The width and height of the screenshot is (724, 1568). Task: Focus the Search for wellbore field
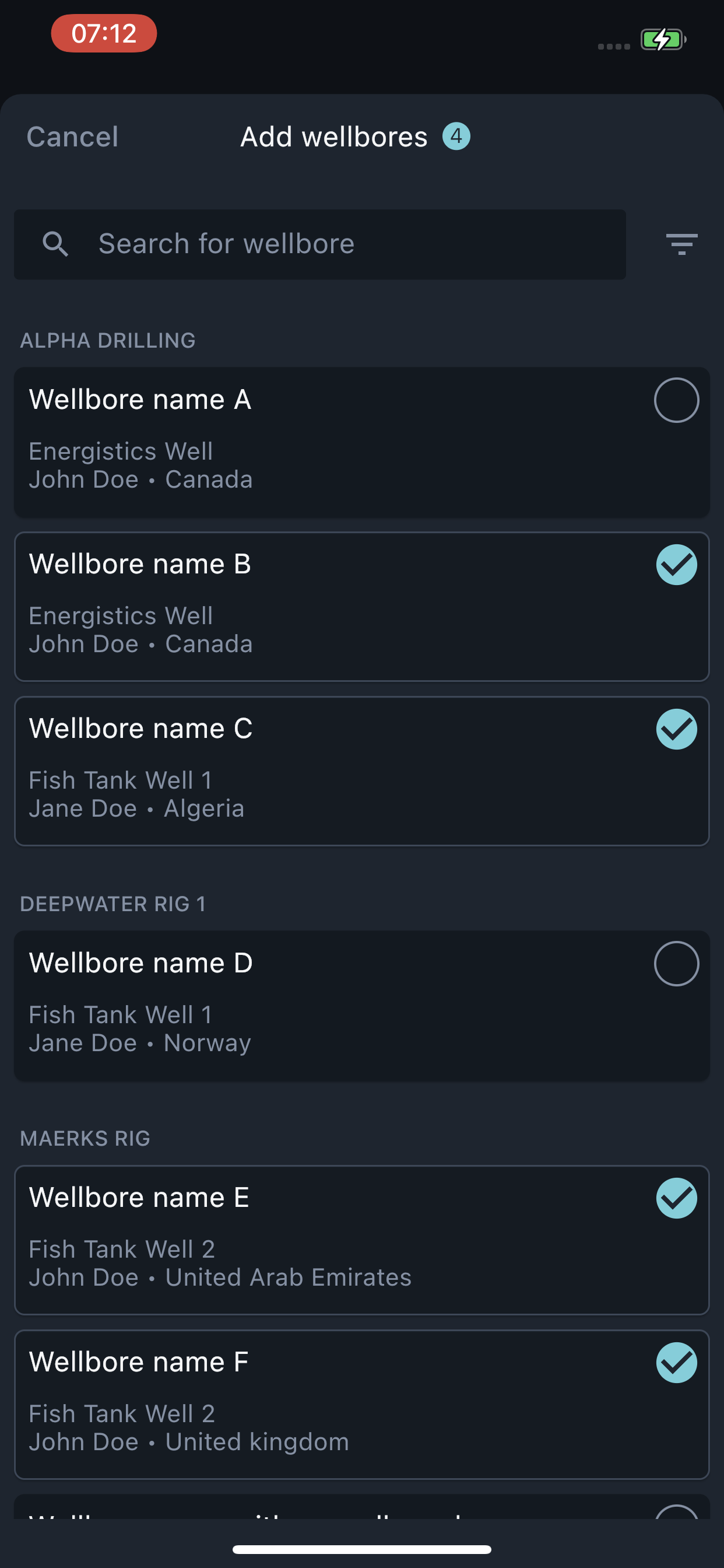[320, 244]
